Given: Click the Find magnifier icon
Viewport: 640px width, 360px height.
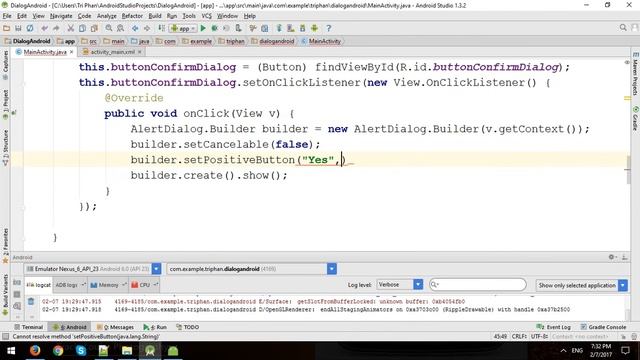Looking at the screenshot, I should [x=109, y=28].
